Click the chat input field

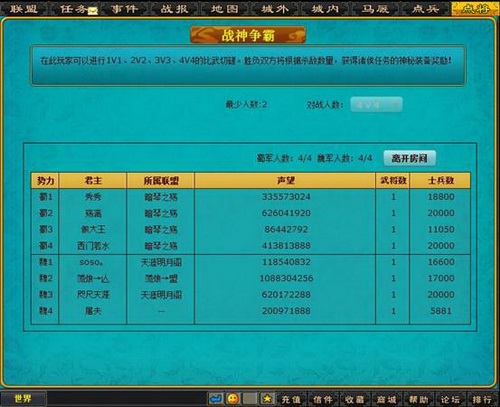(x=126, y=399)
